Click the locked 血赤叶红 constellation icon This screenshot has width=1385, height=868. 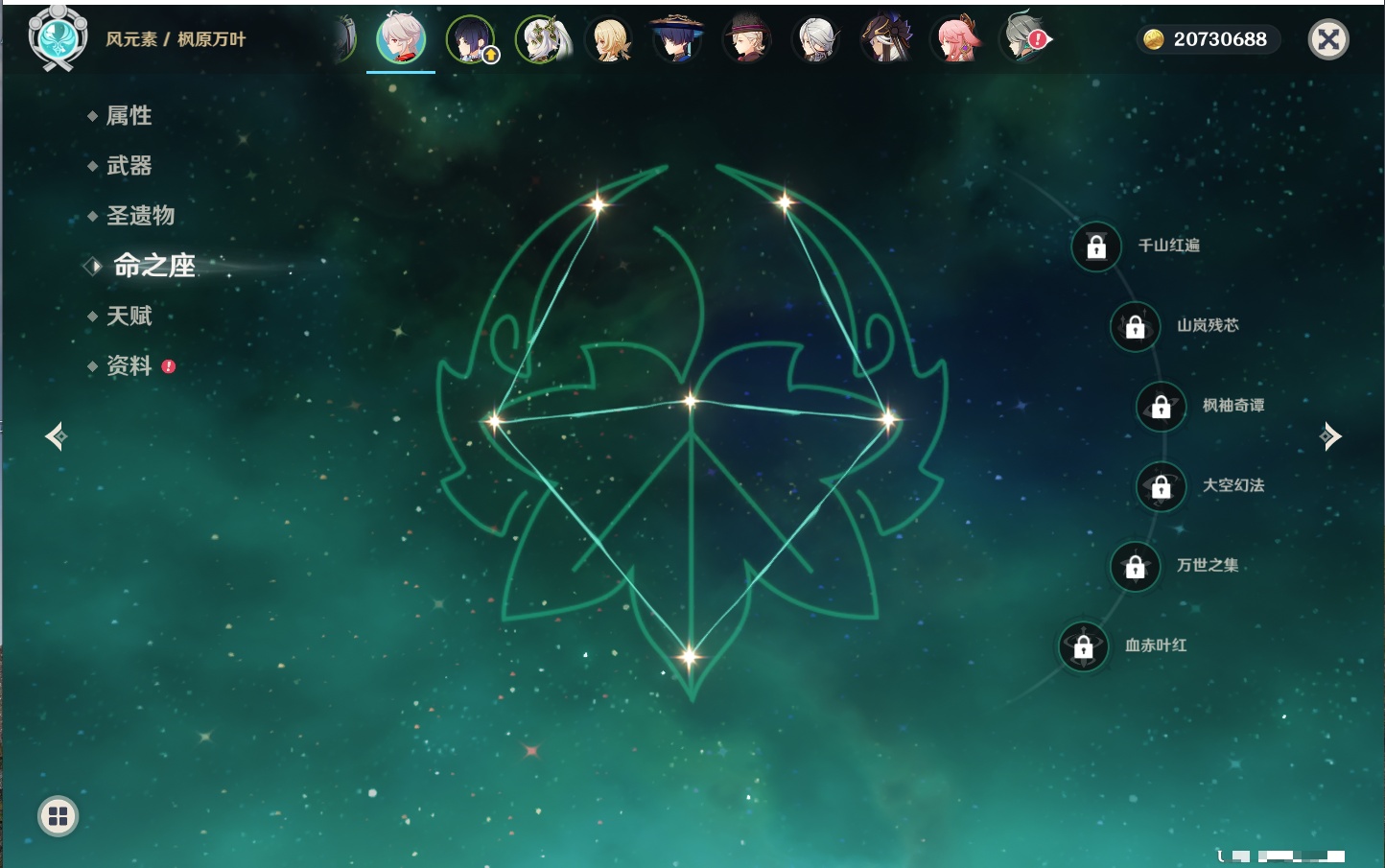(1084, 646)
